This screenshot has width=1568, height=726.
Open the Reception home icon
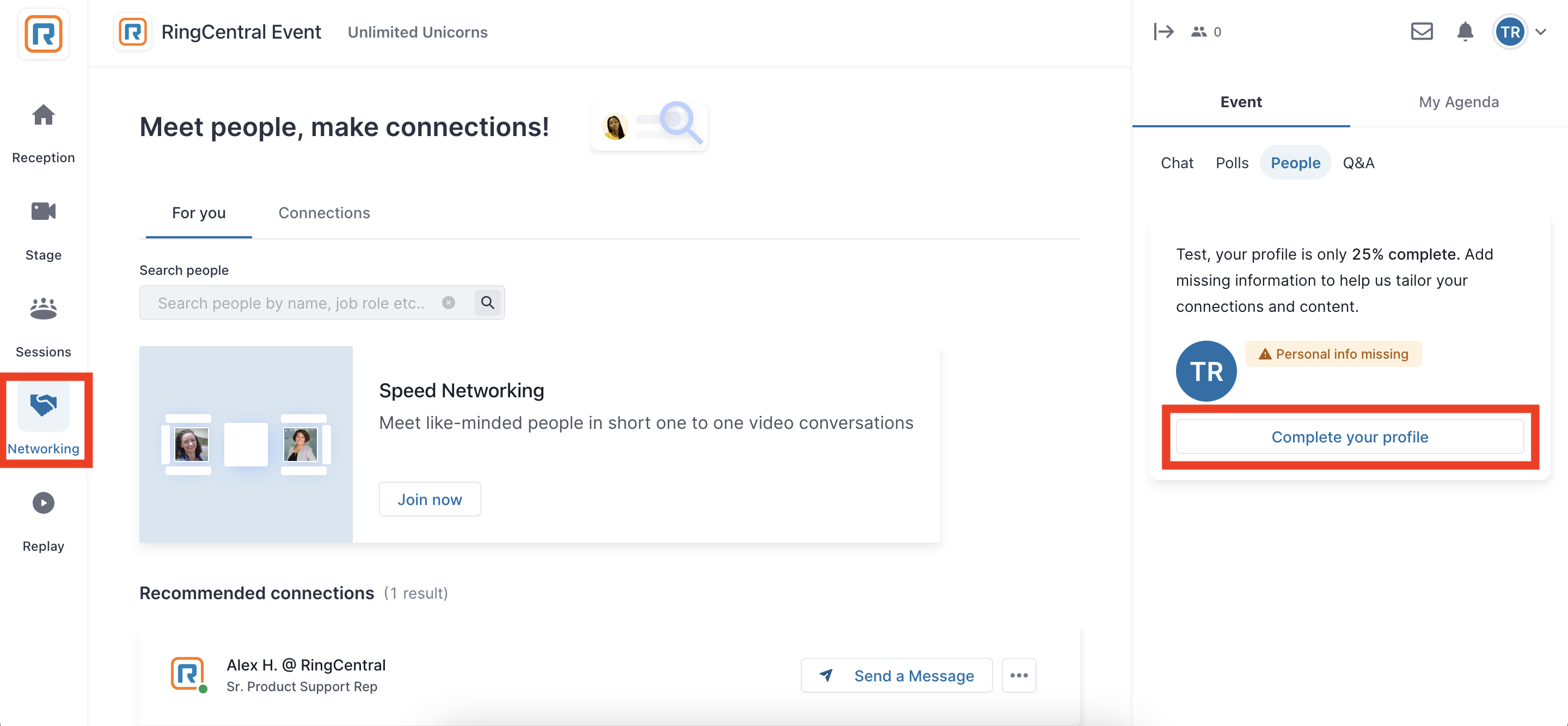tap(43, 115)
